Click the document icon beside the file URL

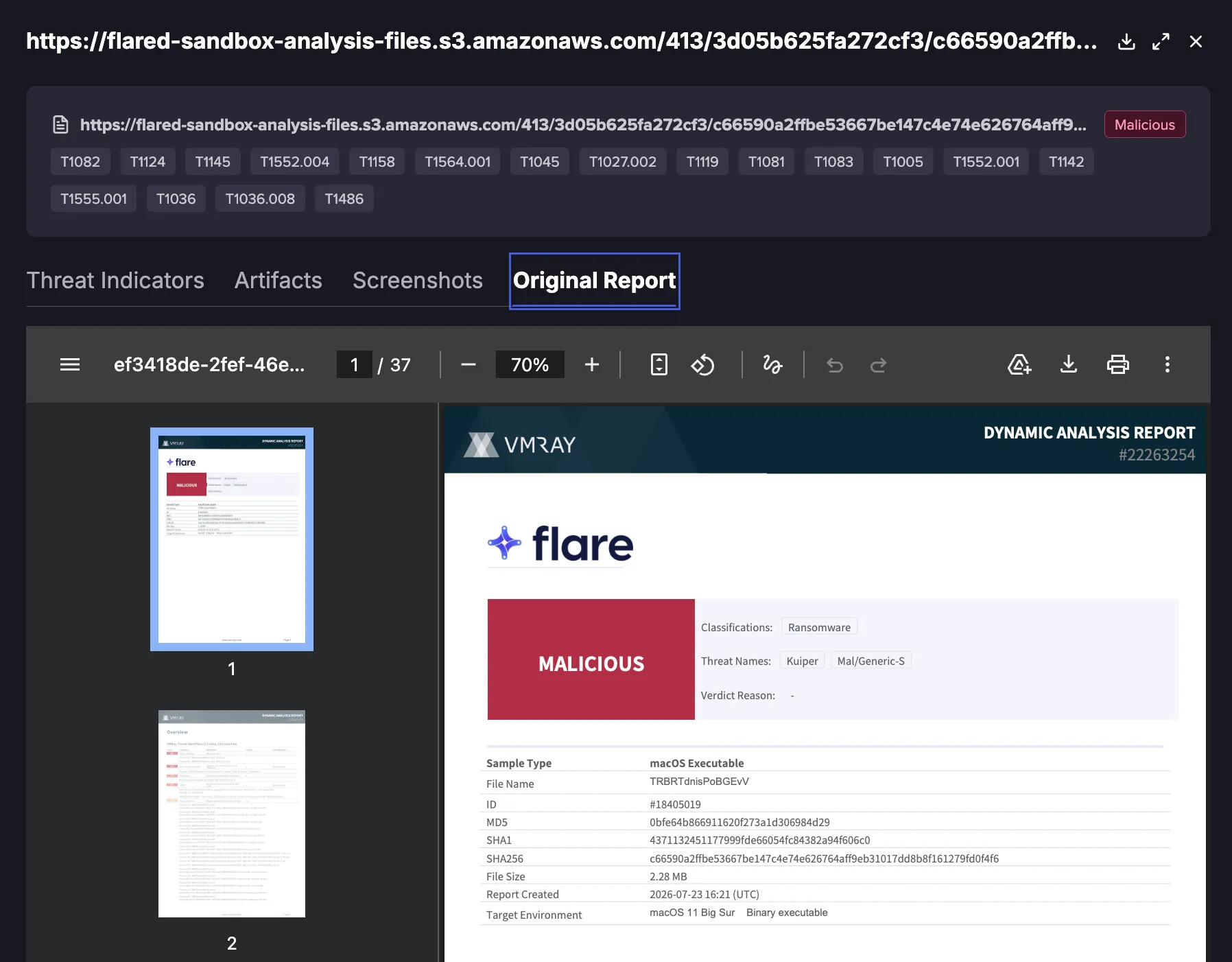[x=61, y=125]
